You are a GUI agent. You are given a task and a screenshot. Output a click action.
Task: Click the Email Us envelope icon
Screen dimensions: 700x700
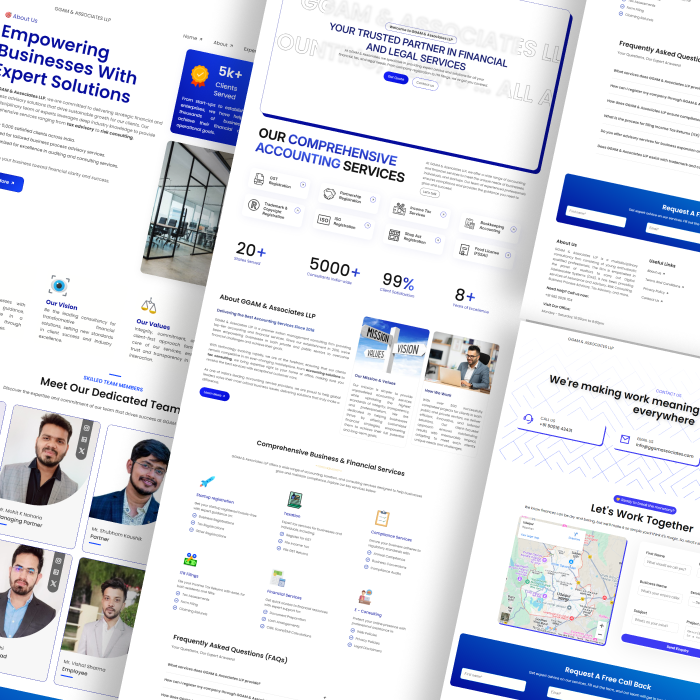(x=625, y=439)
